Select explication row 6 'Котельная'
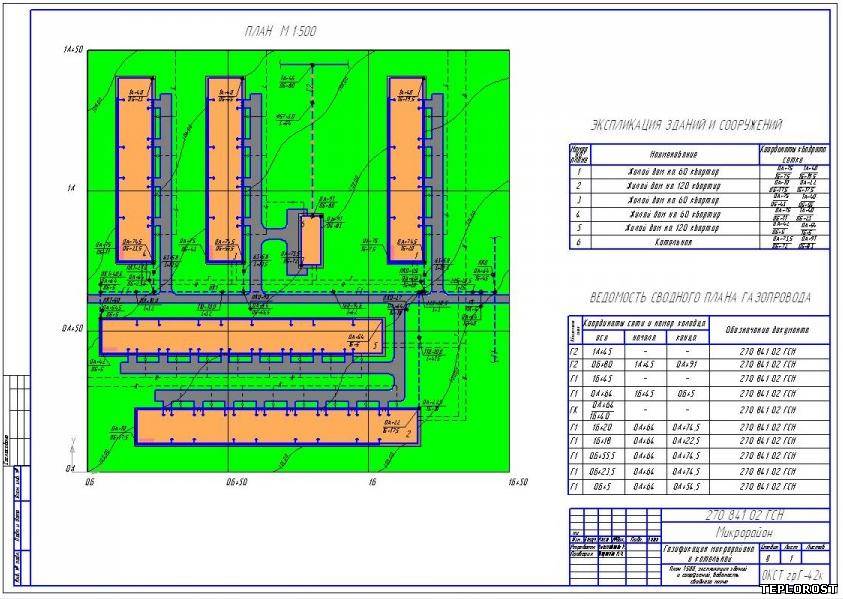 tap(699, 242)
